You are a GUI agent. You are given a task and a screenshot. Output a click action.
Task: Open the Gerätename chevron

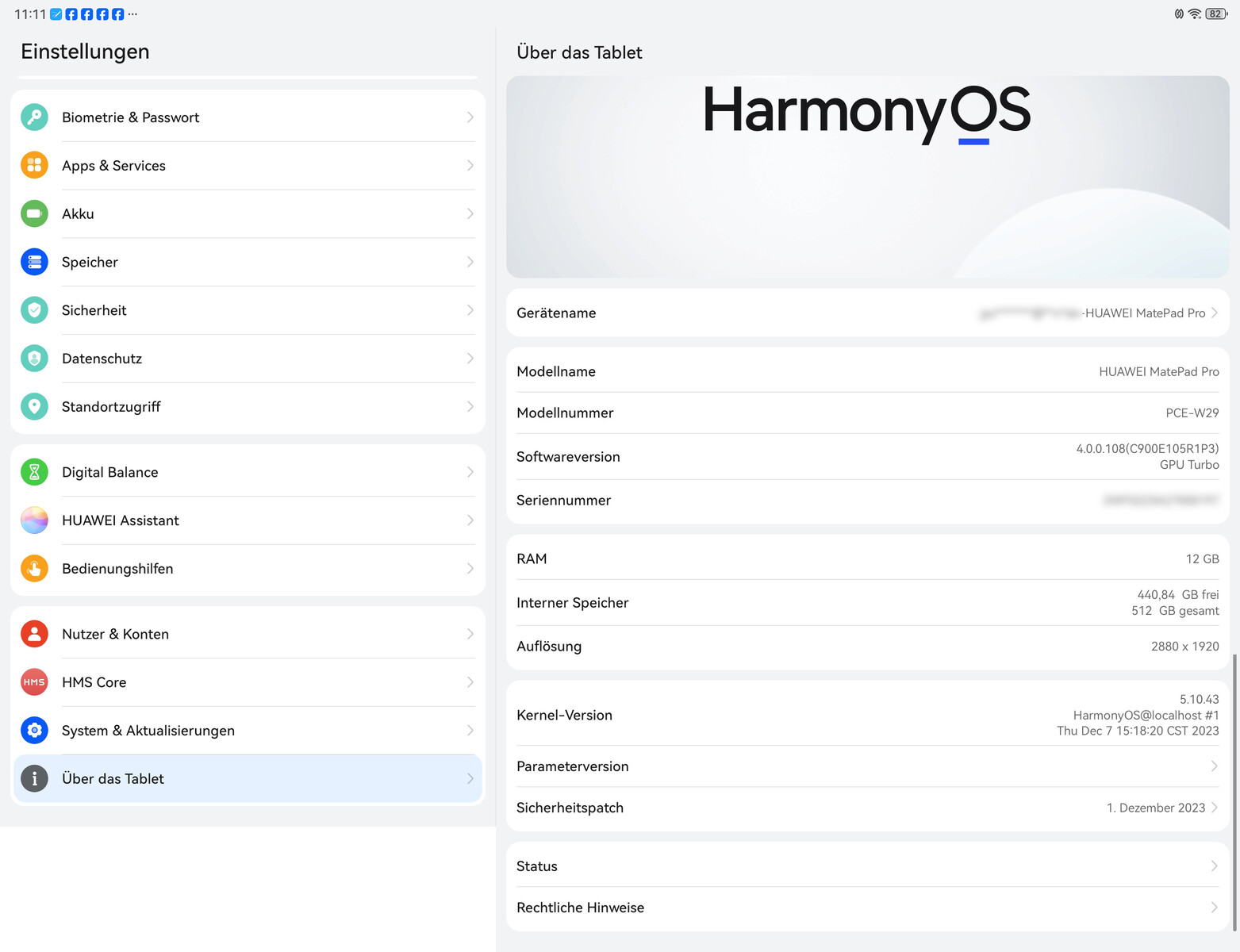pyautogui.click(x=1214, y=313)
